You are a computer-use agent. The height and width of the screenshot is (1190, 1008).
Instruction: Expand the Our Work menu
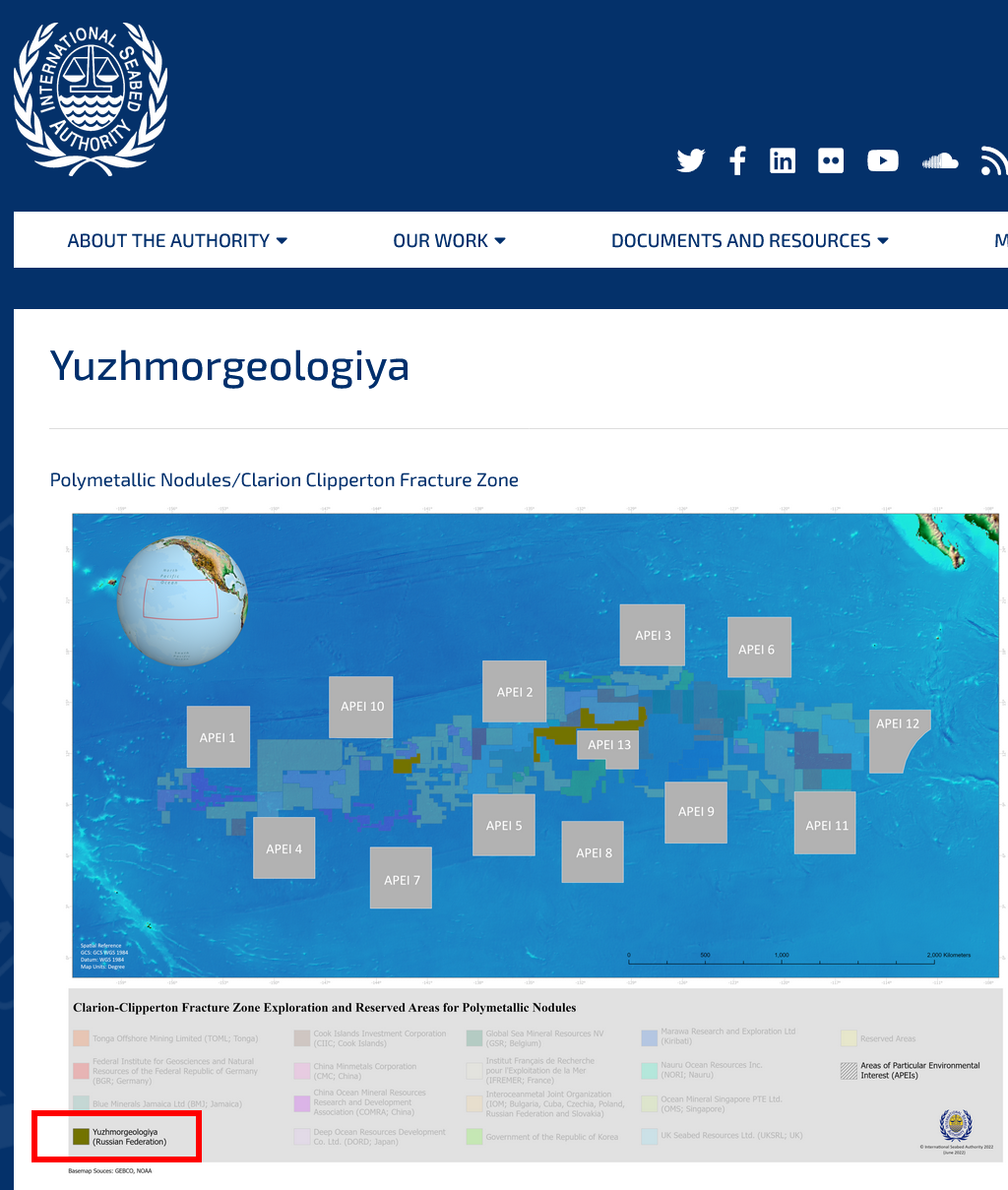click(x=449, y=240)
